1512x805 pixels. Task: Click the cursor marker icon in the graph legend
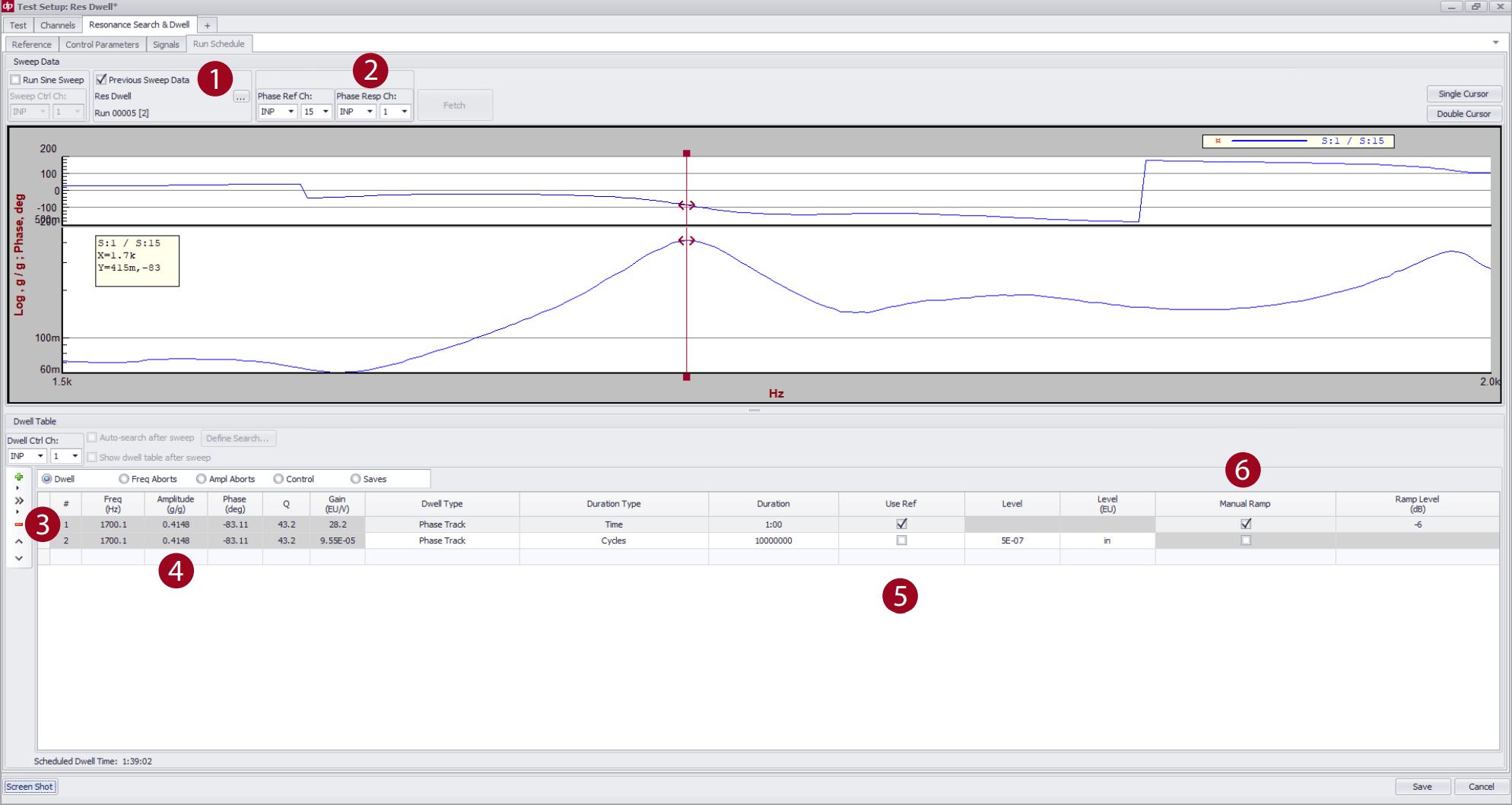coord(1218,141)
